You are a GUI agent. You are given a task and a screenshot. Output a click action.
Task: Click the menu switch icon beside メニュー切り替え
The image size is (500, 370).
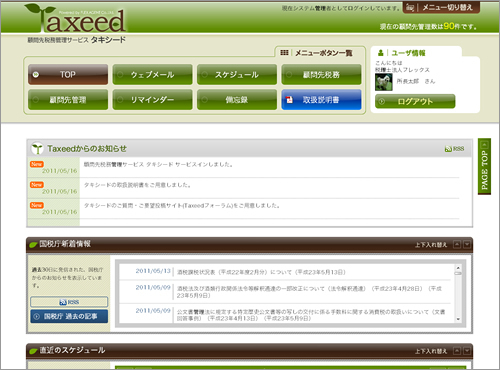pos(410,7)
